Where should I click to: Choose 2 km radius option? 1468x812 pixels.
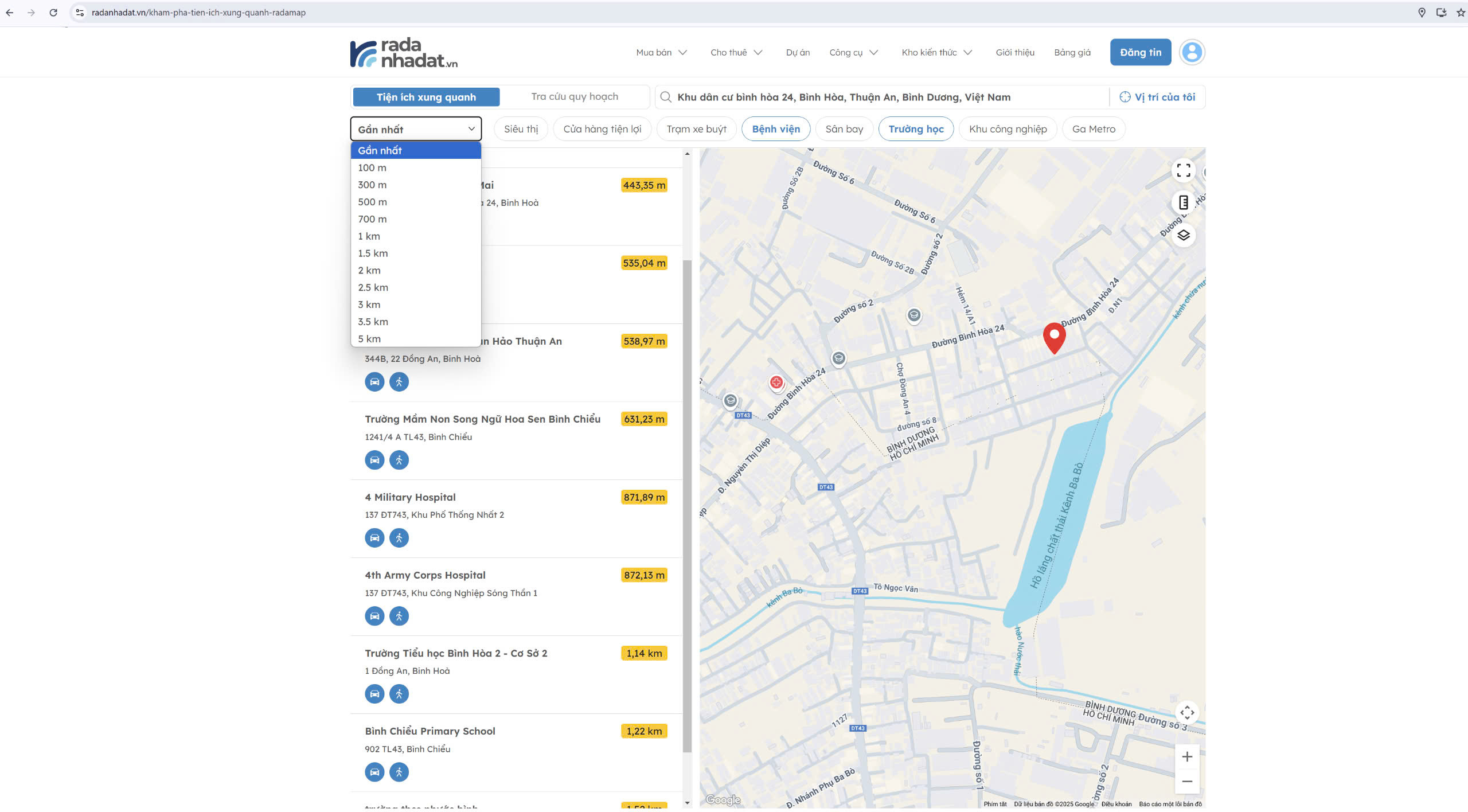[x=369, y=270]
